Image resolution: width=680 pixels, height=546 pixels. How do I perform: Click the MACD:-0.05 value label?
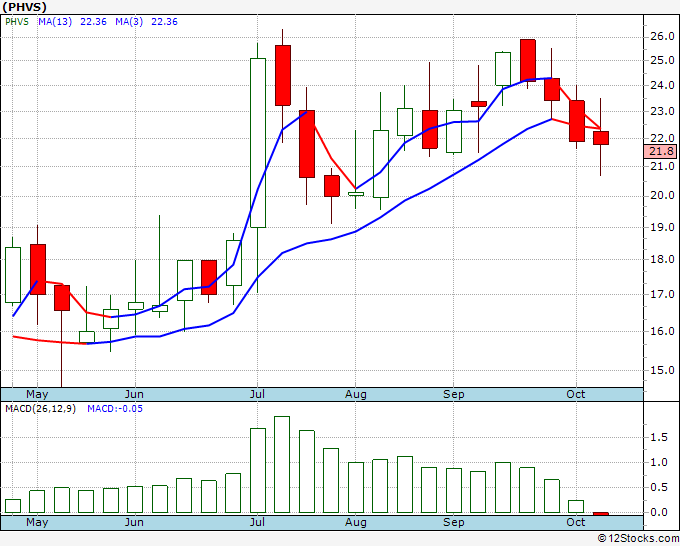(115, 409)
